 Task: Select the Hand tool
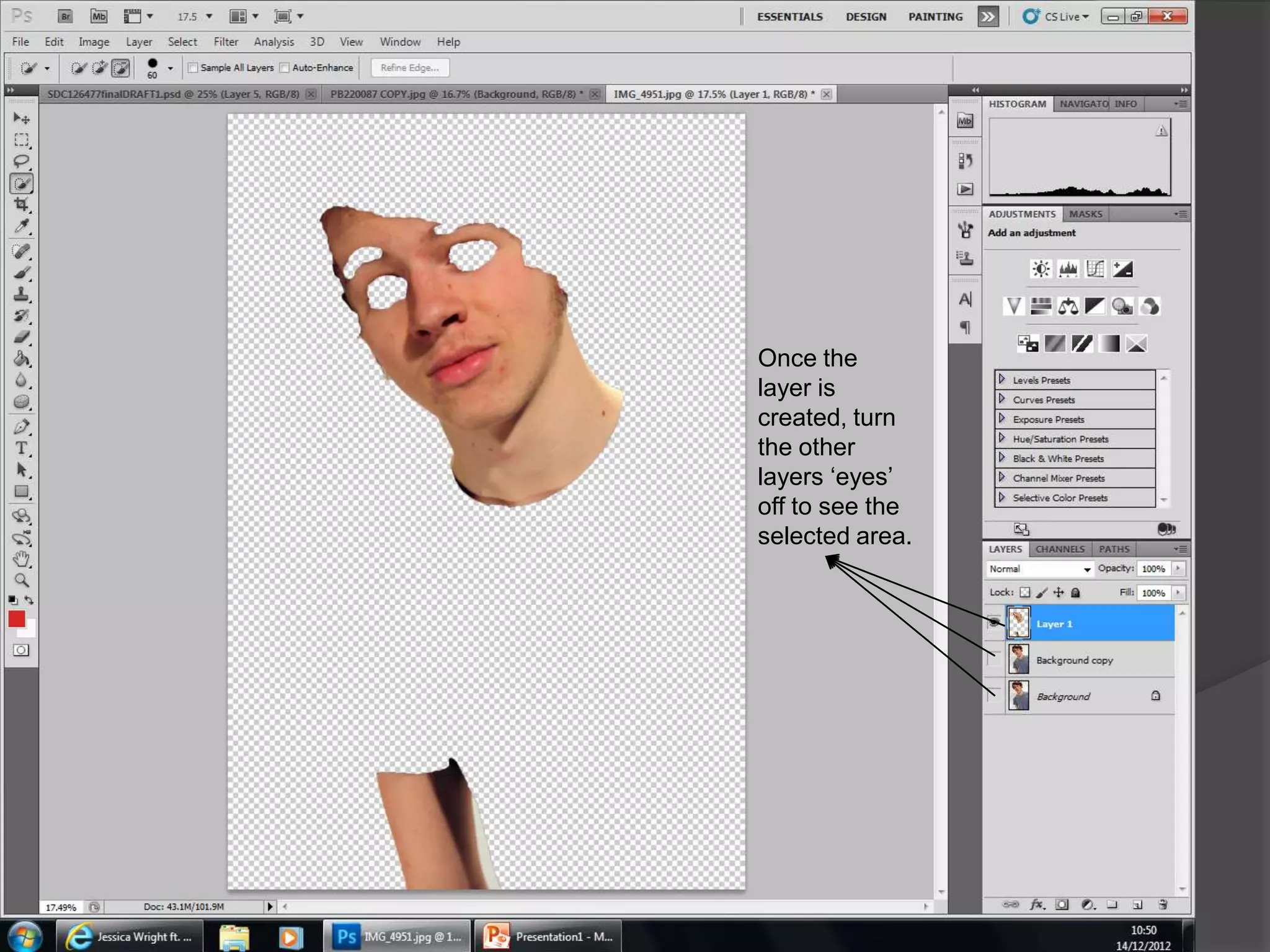[22, 559]
